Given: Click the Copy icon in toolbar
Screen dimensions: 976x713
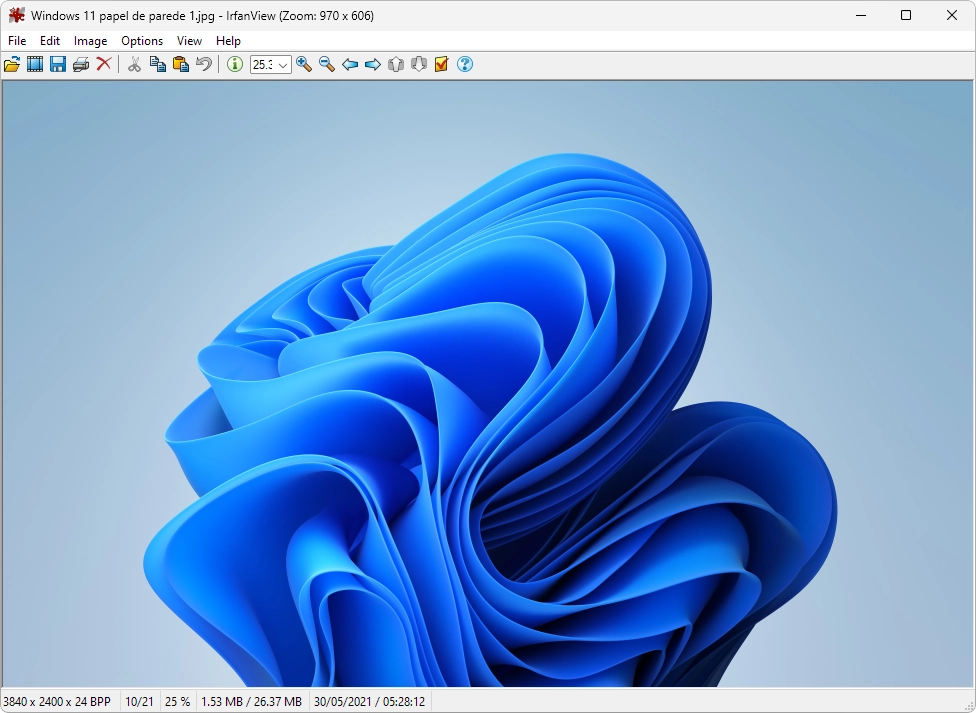Looking at the screenshot, I should tap(157, 64).
